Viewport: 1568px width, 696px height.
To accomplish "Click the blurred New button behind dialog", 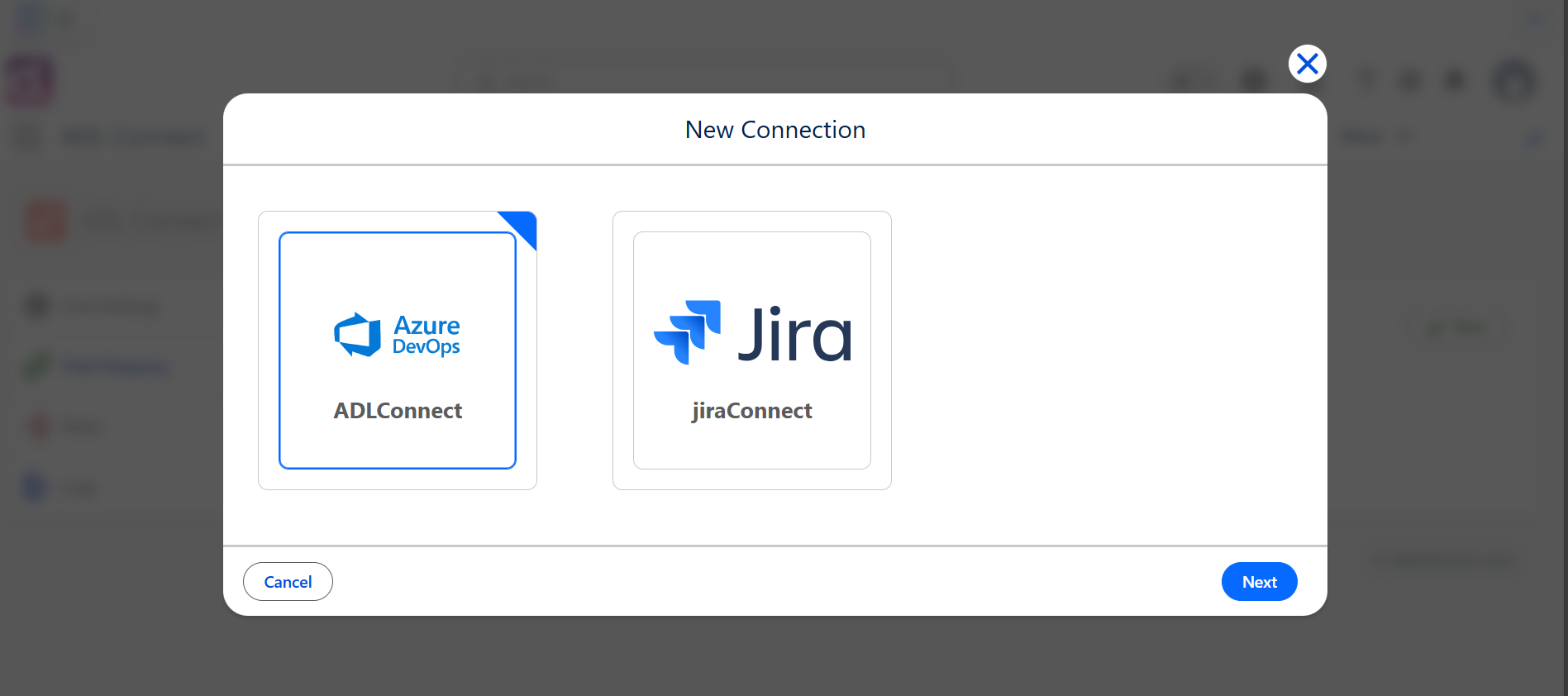I will [1458, 328].
